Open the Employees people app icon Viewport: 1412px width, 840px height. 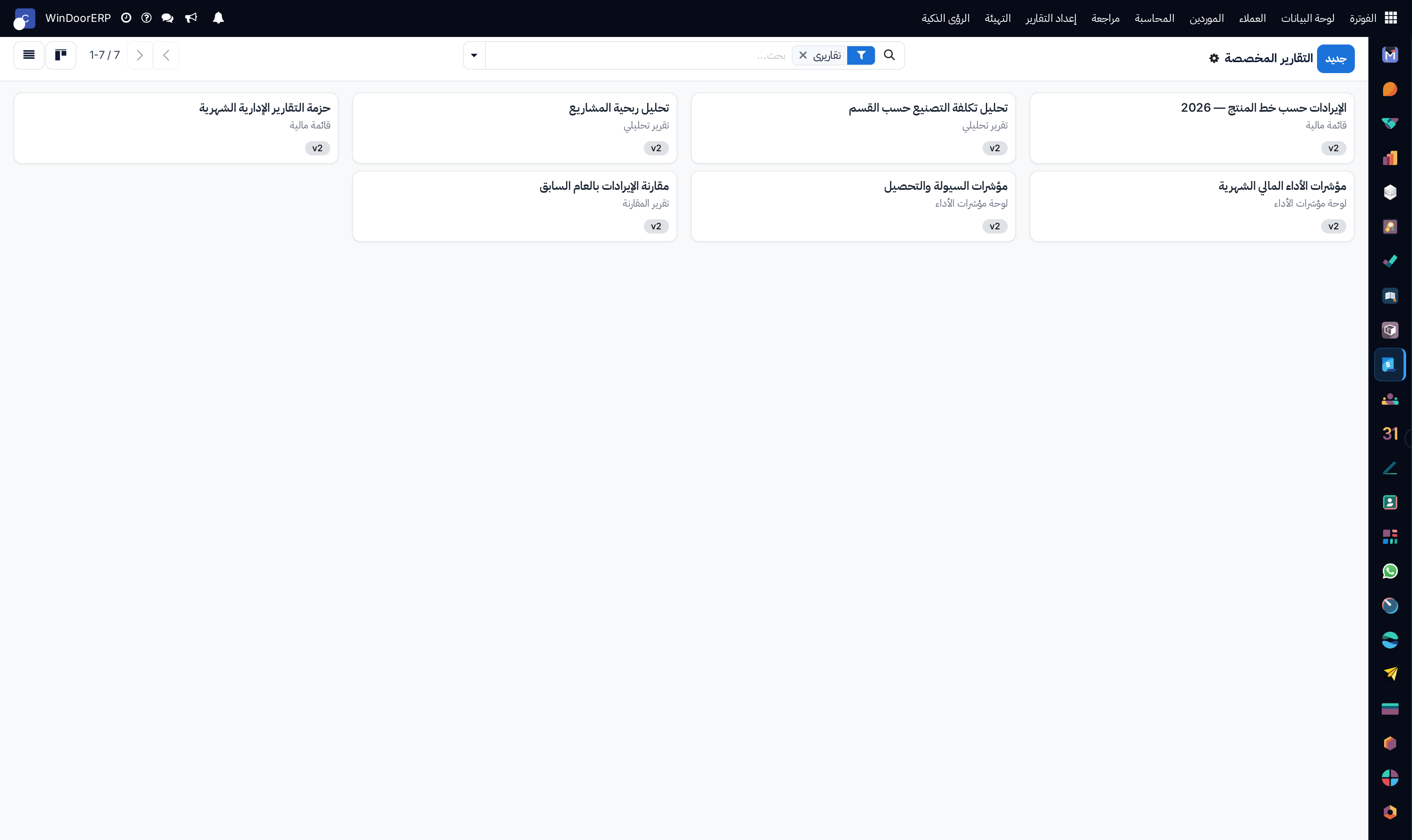[1390, 399]
